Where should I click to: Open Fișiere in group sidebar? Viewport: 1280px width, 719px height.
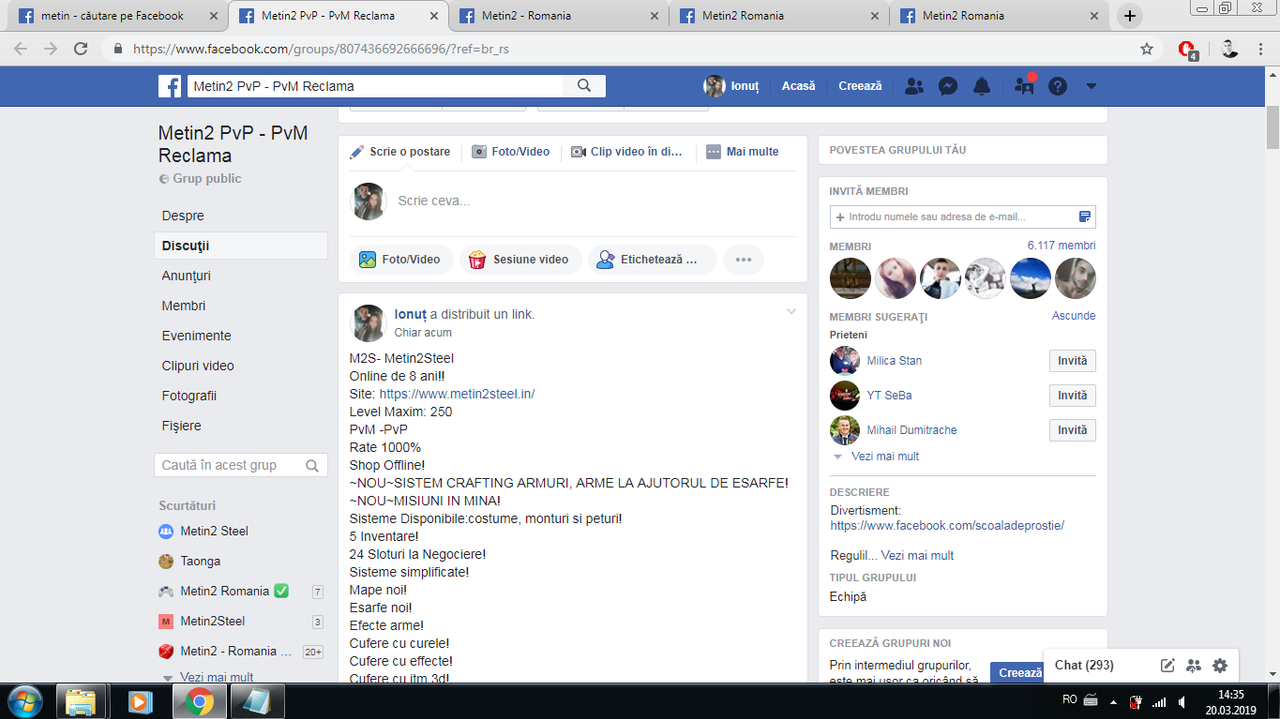(x=181, y=425)
